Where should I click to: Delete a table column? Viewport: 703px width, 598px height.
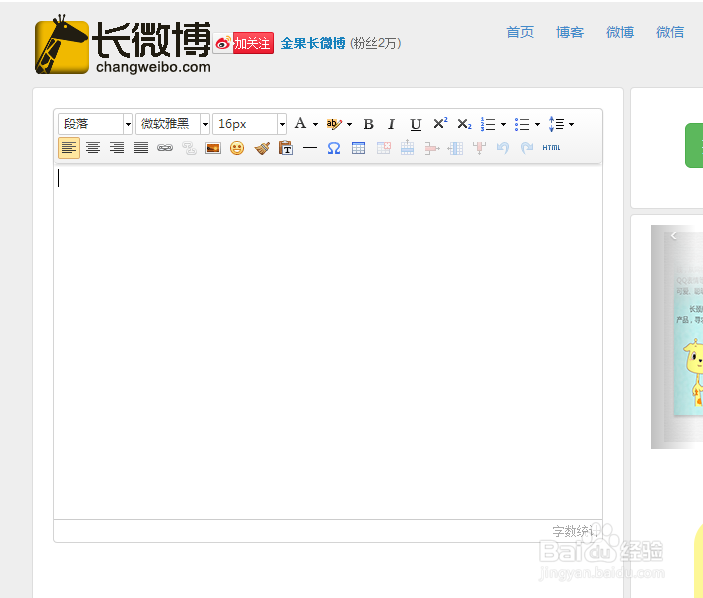[x=479, y=148]
